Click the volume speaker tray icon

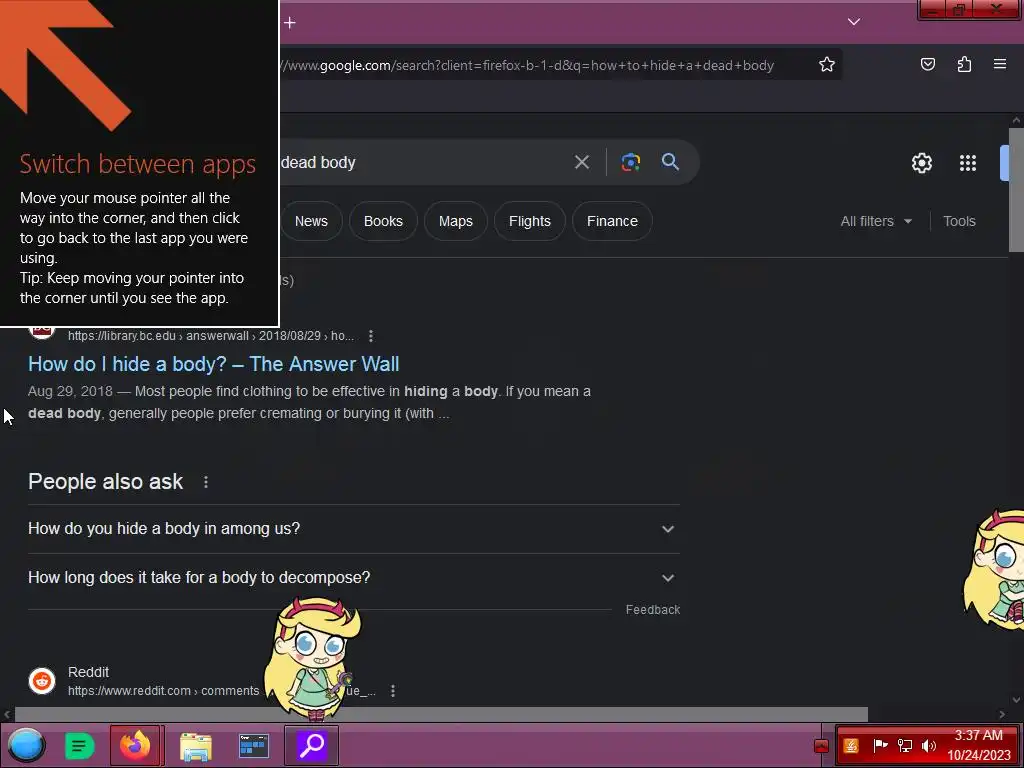coord(928,745)
